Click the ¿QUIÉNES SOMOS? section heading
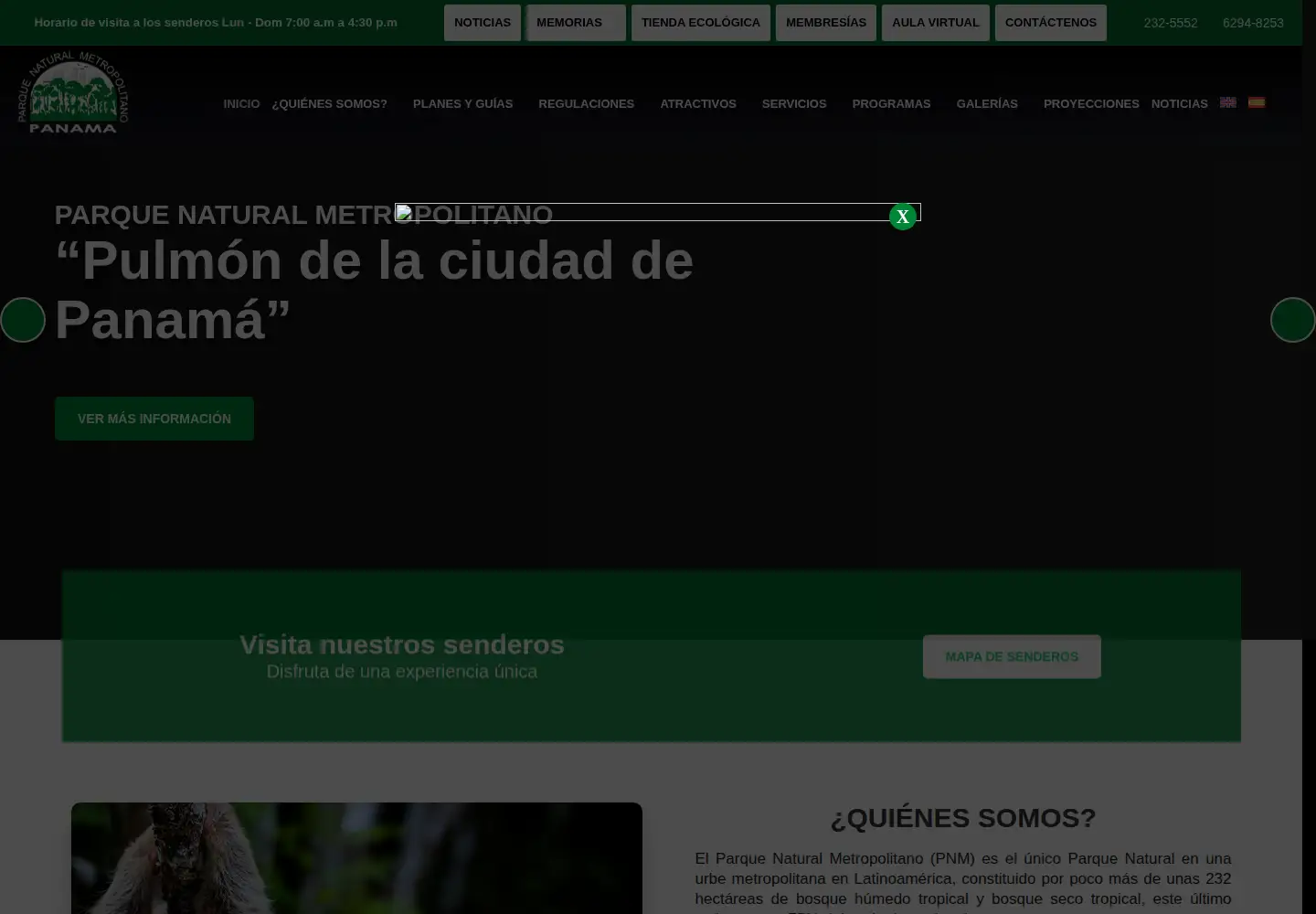The width and height of the screenshot is (1316, 914). coord(963,818)
